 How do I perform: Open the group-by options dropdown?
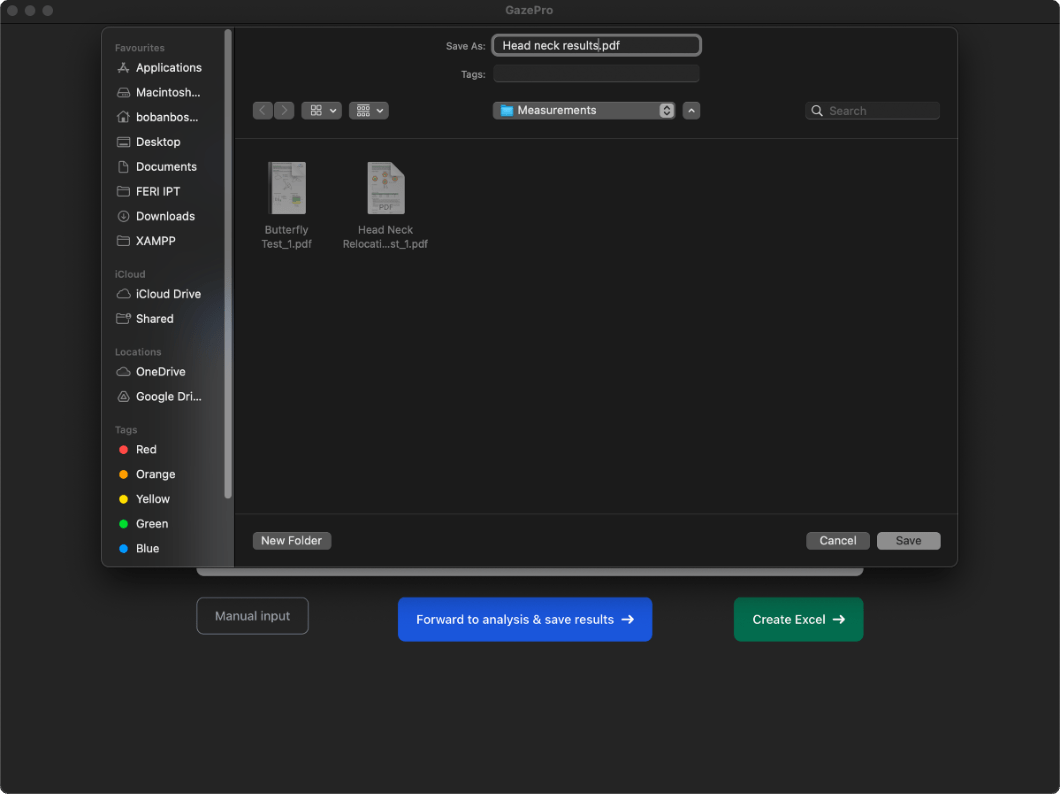(368, 111)
